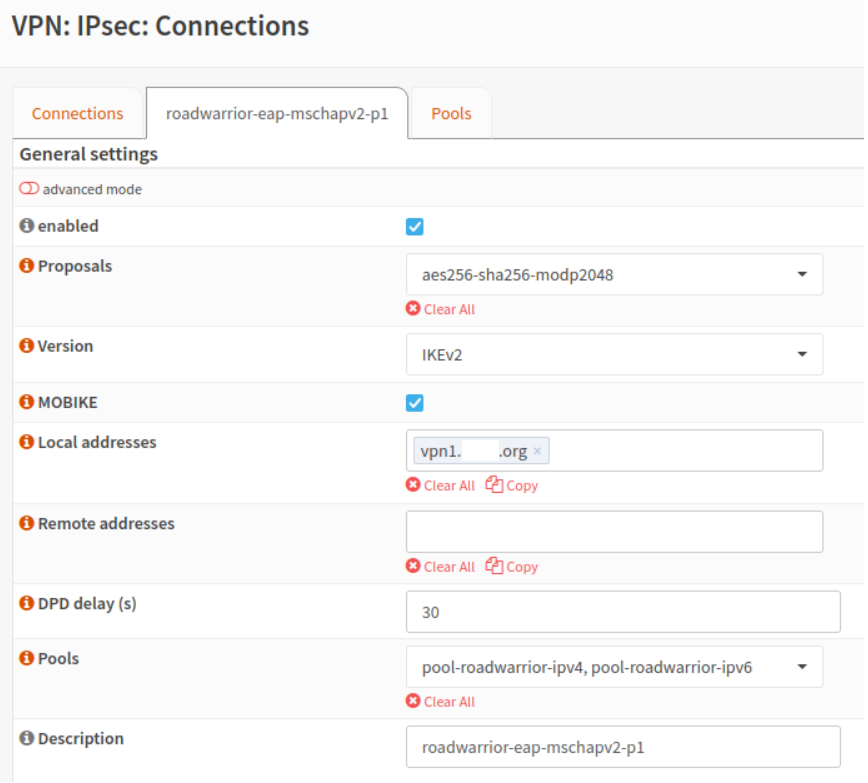The height and width of the screenshot is (783, 868).
Task: Remove the vpn1 address tag
Action: pos(538,450)
